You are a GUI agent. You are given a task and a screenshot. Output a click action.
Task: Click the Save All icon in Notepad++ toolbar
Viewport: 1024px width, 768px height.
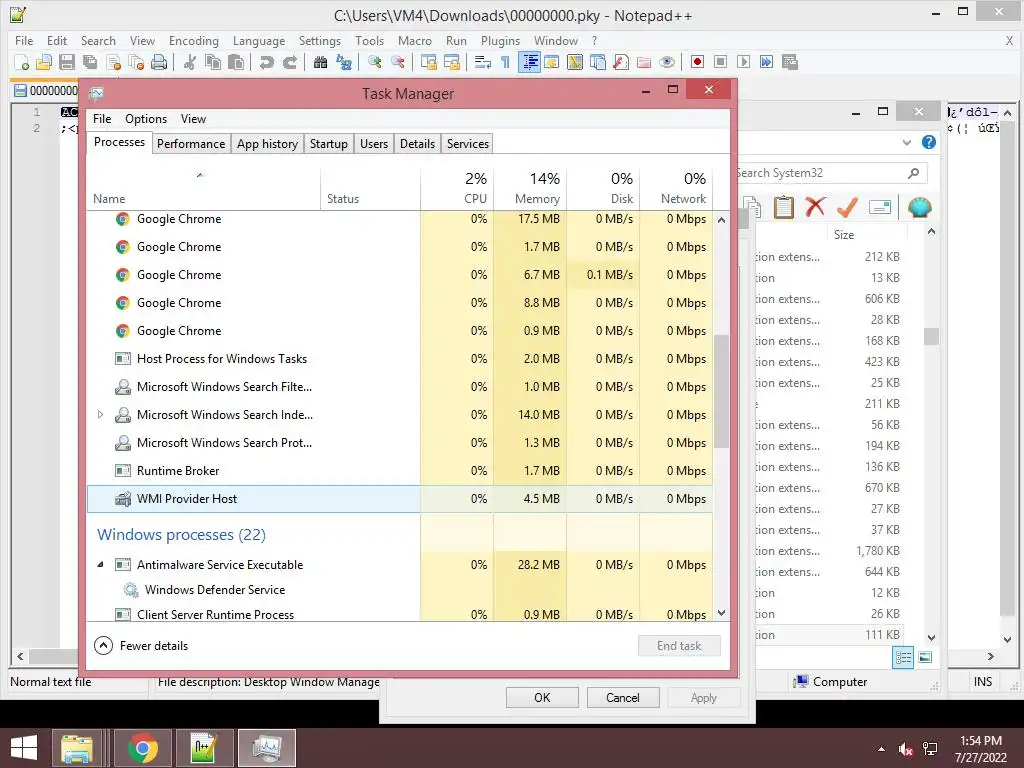pos(90,62)
